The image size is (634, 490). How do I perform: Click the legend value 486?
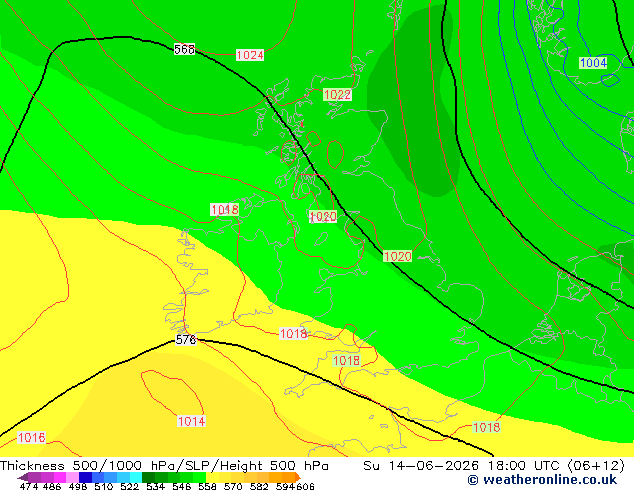pos(52,486)
